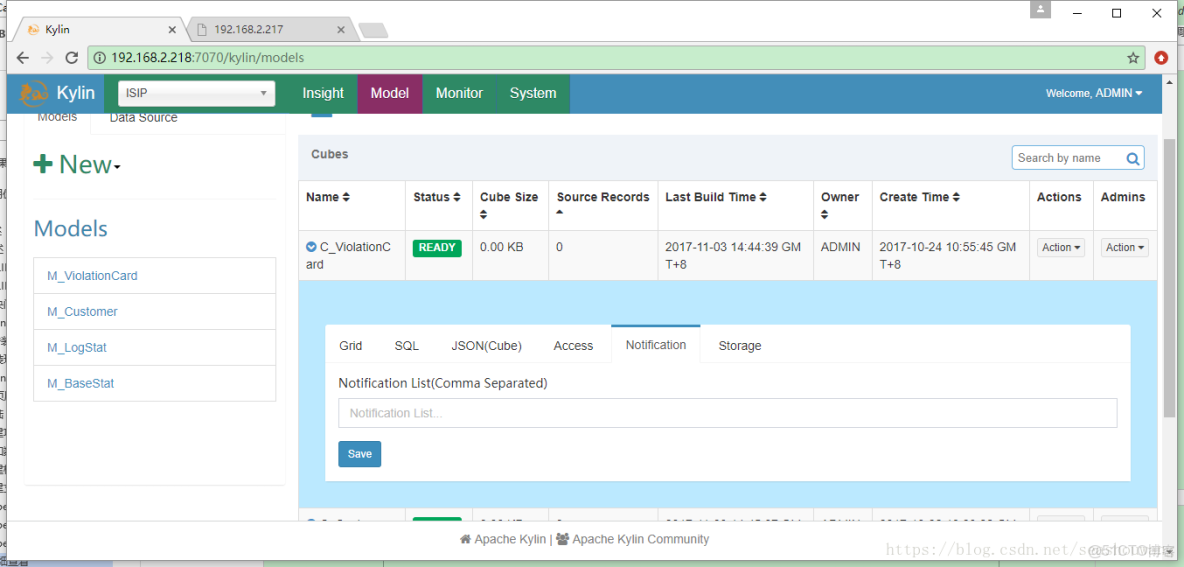Viewport: 1184px width, 567px height.
Task: Click the red extension icon in browser toolbar
Action: pos(1161,57)
